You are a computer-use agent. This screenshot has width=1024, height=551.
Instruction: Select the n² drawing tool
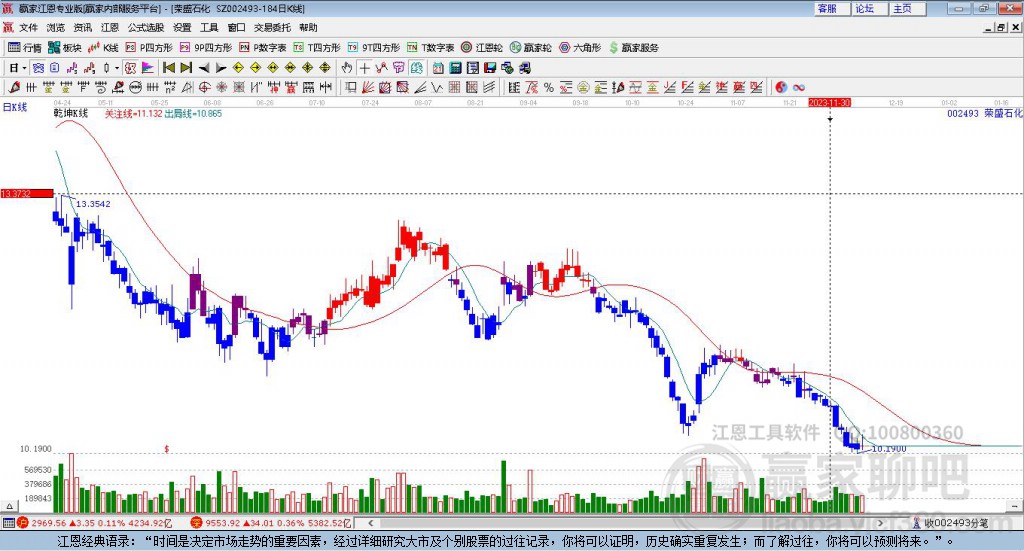click(170, 87)
